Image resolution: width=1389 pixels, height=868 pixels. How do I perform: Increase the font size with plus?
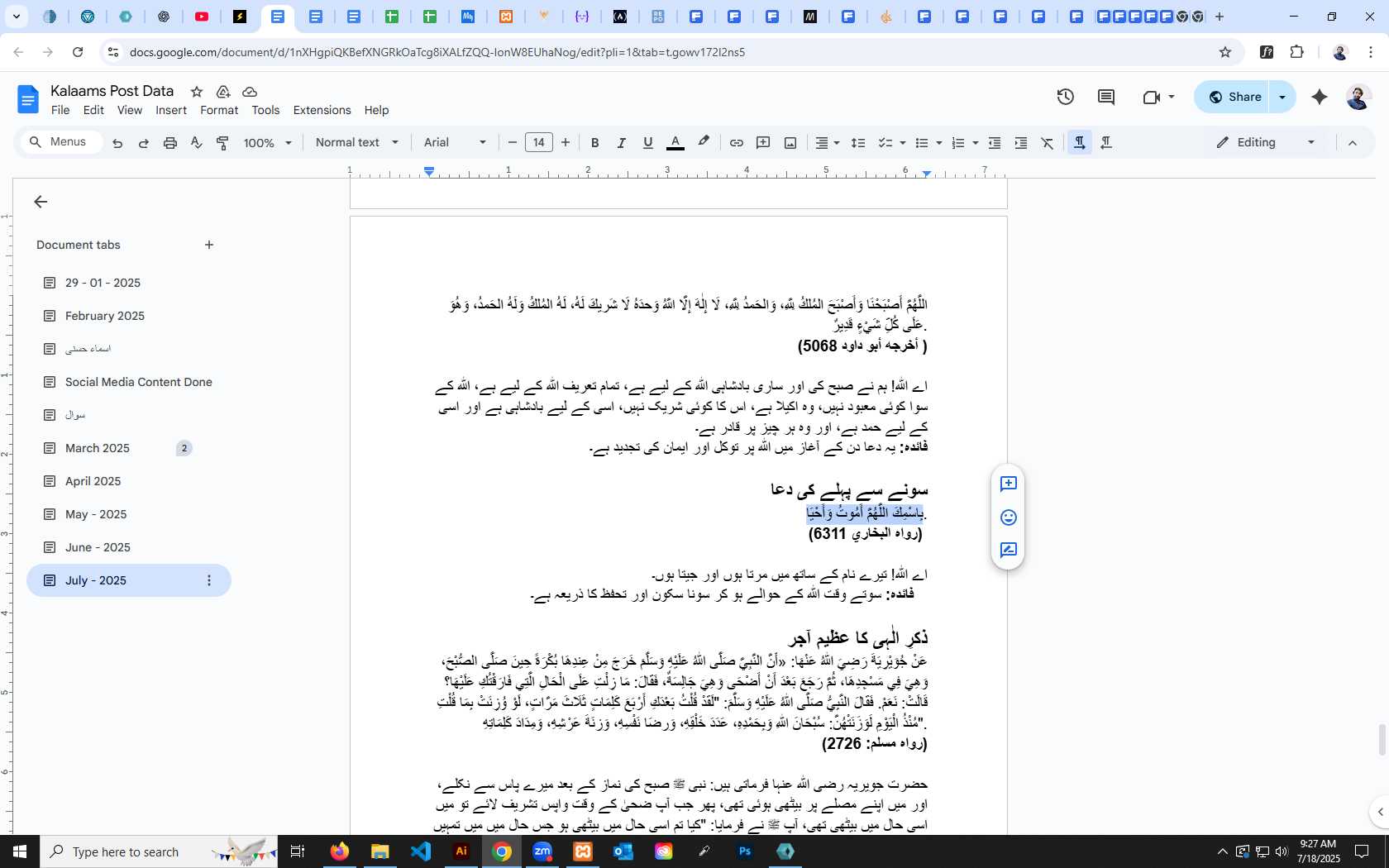[x=566, y=143]
